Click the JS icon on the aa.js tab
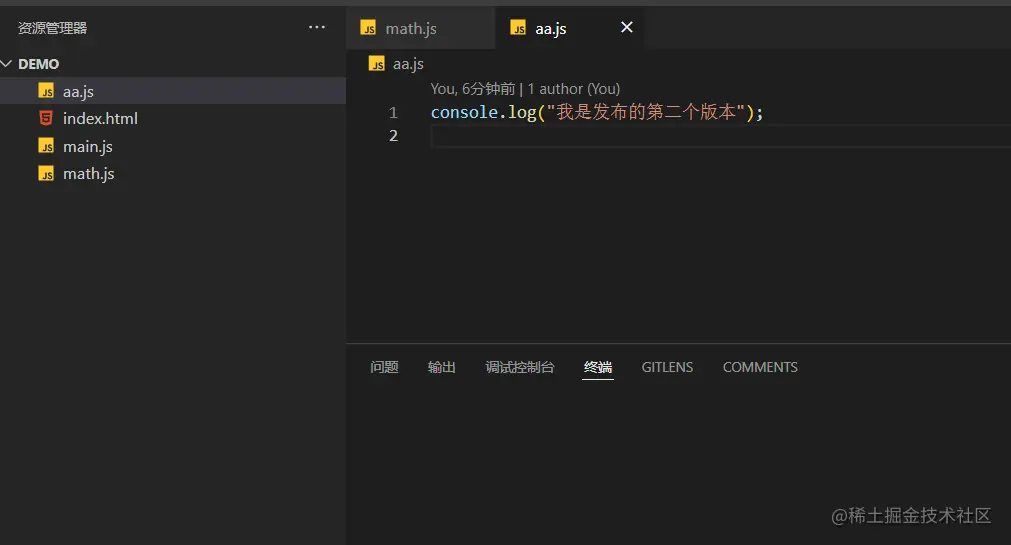This screenshot has height=545, width=1011. click(518, 28)
